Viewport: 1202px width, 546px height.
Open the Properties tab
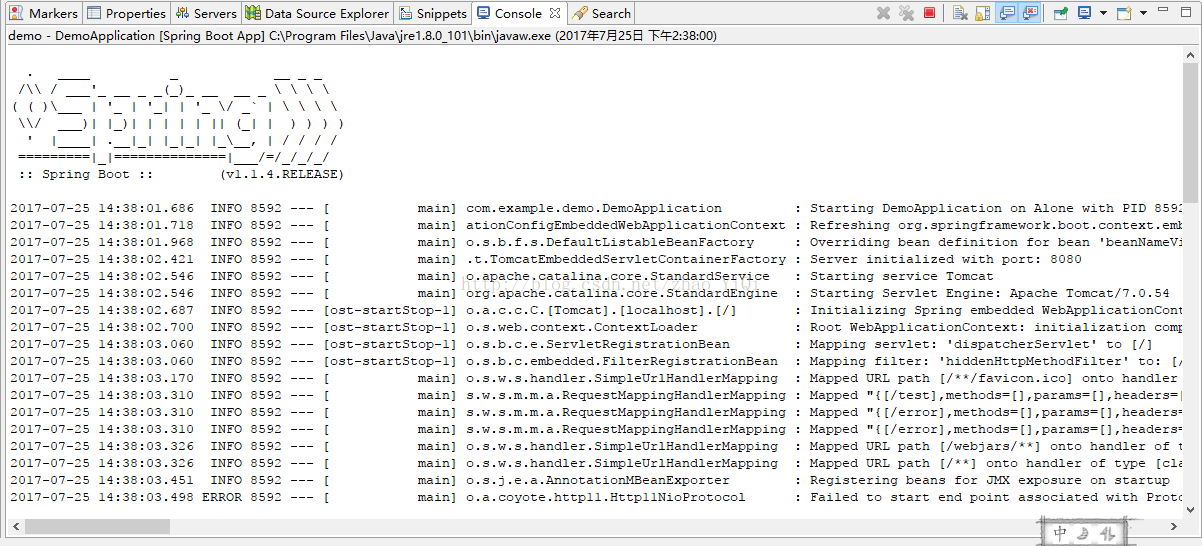pos(126,13)
